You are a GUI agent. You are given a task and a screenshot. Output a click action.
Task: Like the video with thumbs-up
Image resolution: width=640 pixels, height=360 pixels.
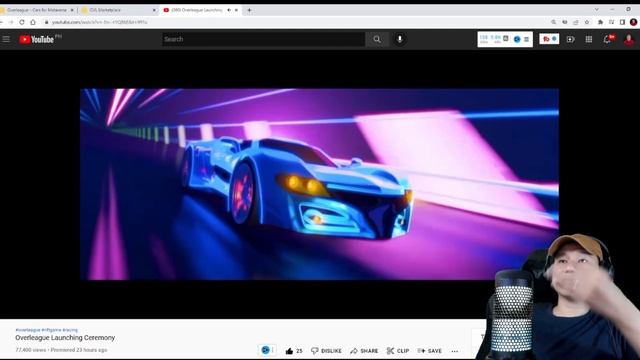(289, 351)
